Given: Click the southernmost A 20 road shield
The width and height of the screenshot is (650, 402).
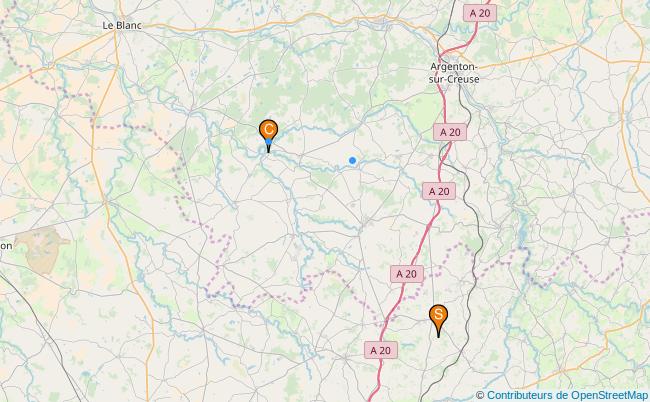Looking at the screenshot, I should [x=381, y=350].
